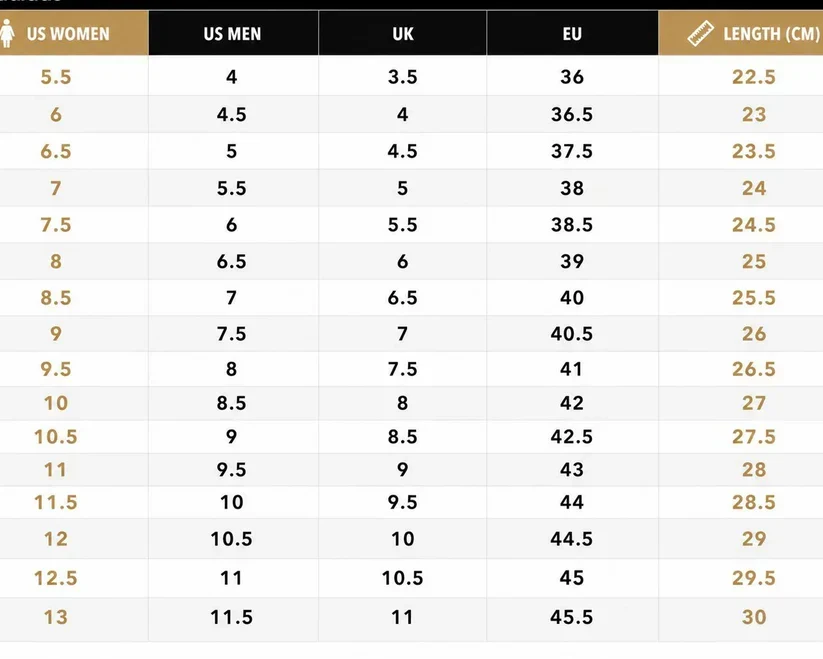The height and width of the screenshot is (659, 823).
Task: Select EU size 40.5 cell
Action: click(572, 333)
